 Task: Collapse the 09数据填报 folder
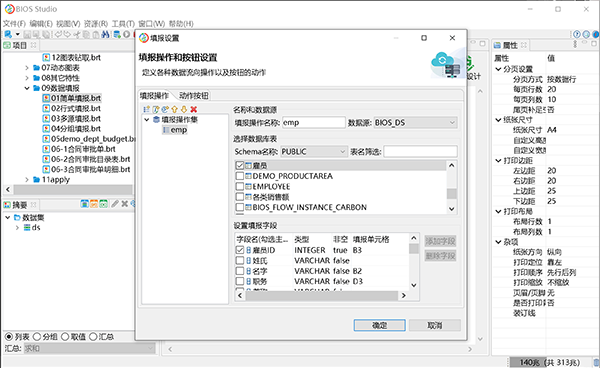pos(27,88)
